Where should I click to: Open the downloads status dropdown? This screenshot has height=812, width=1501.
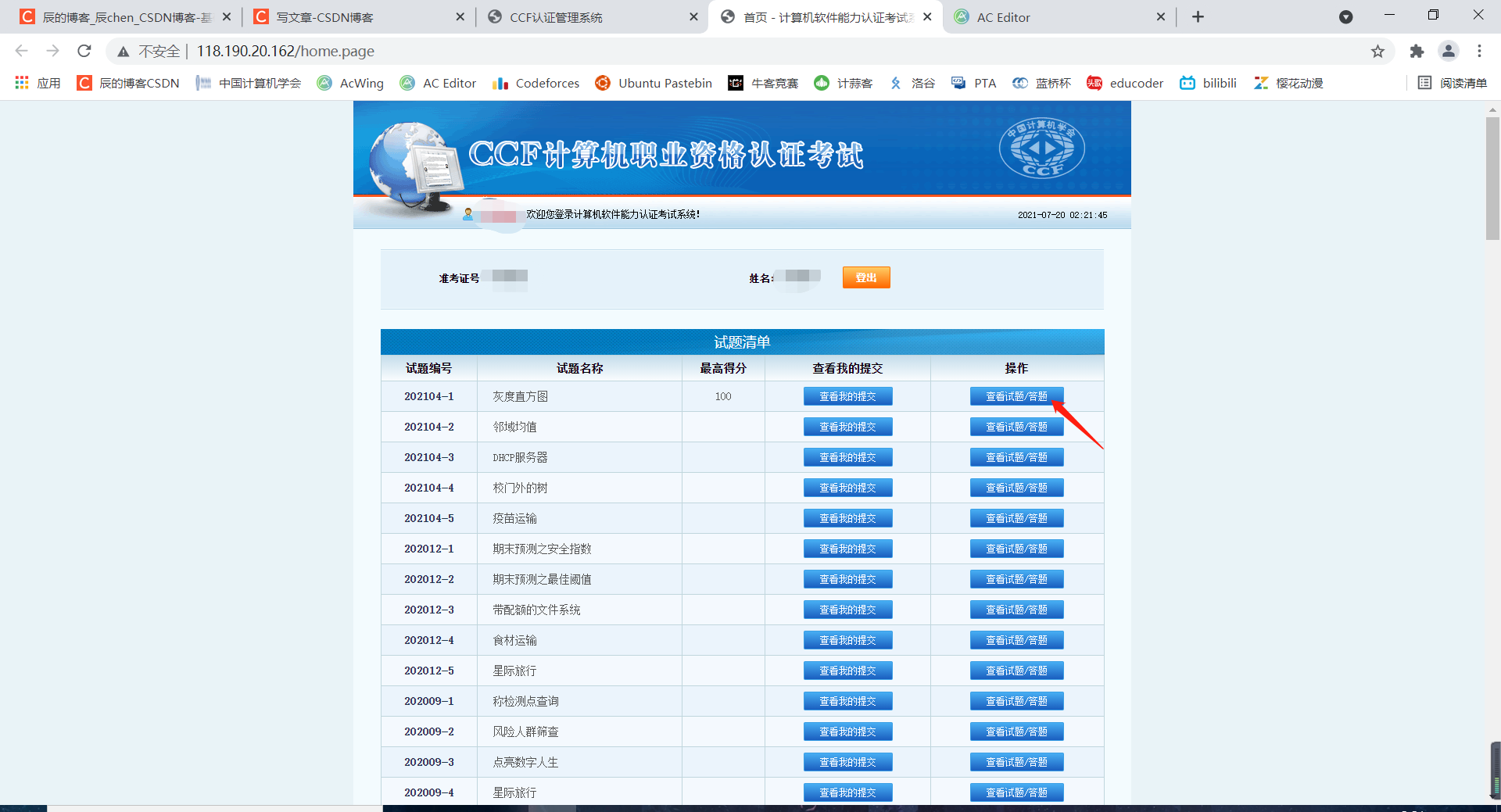tap(1346, 16)
